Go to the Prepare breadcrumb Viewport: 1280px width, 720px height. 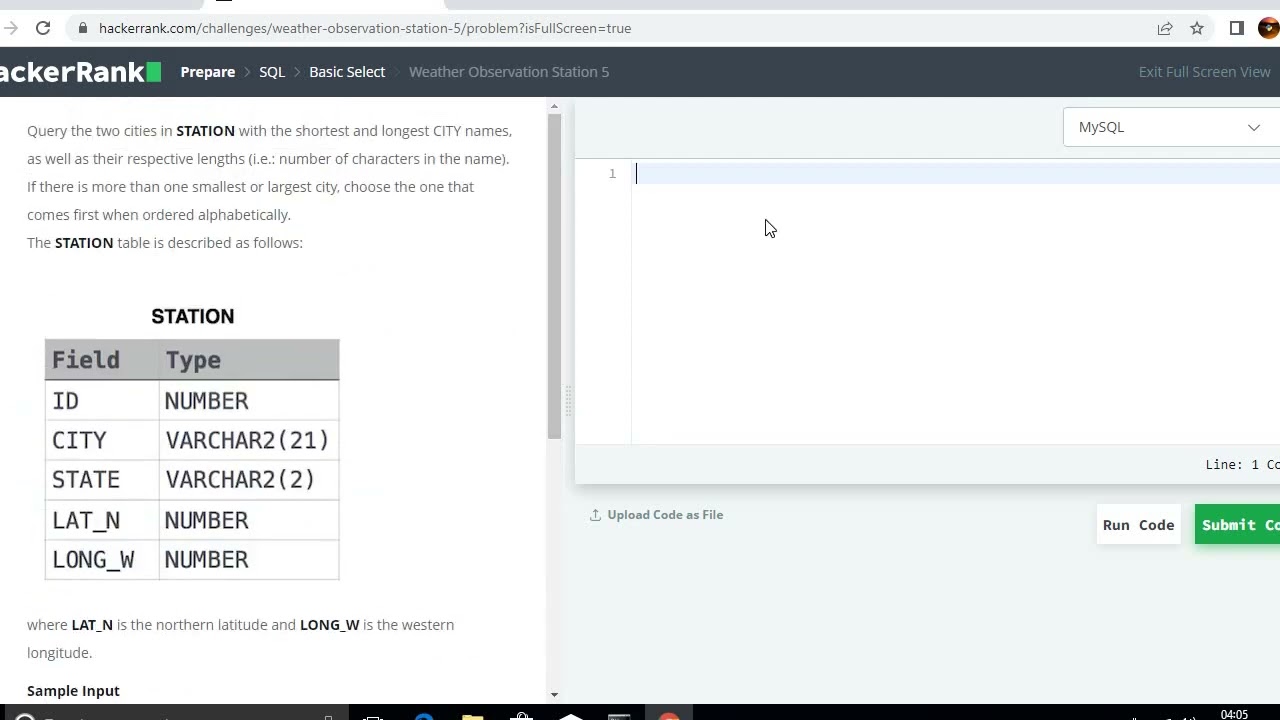208,72
